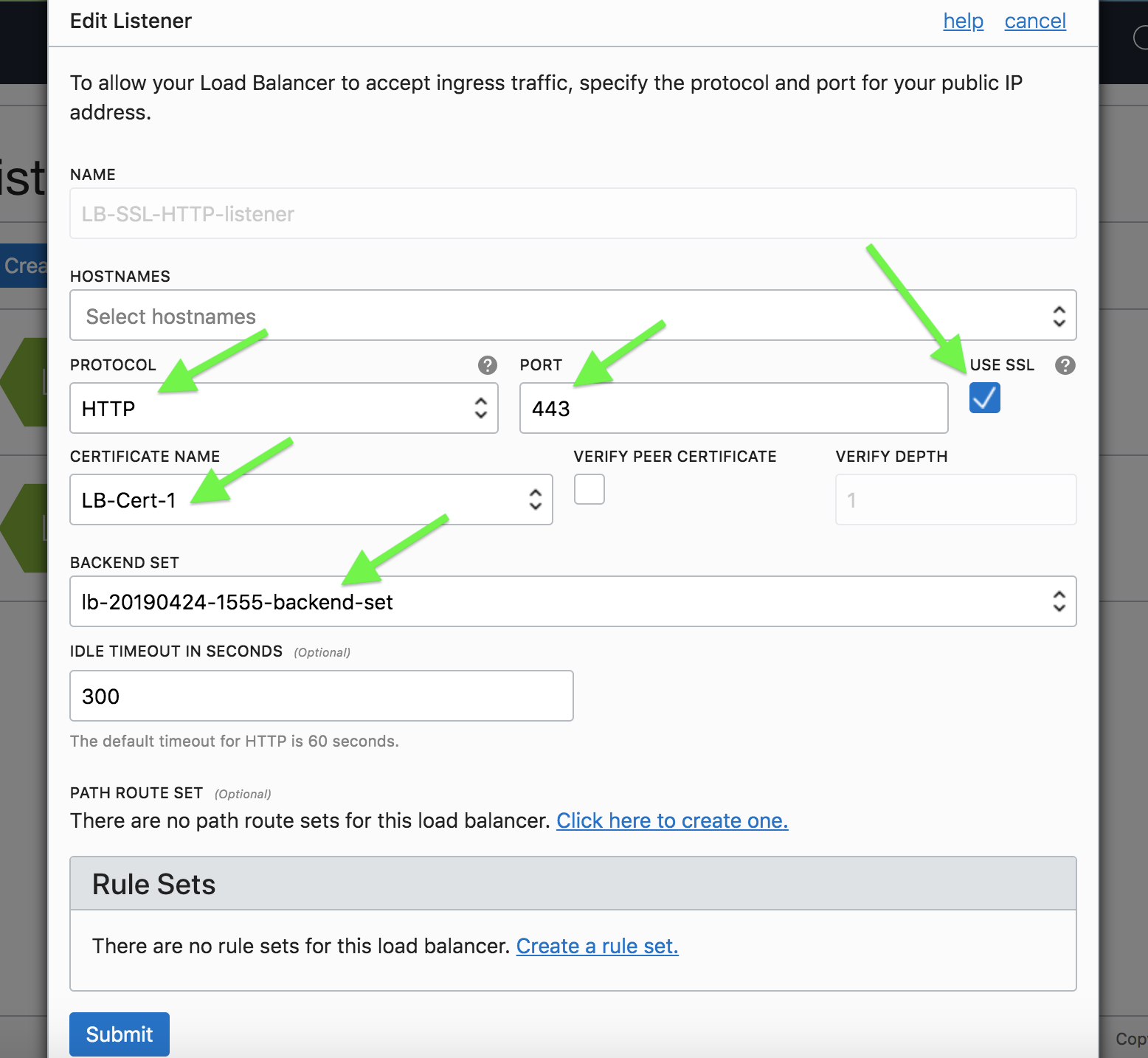Screen dimensions: 1148x1058
Task: Cancel the Edit Listener dialog
Action: point(1035,21)
